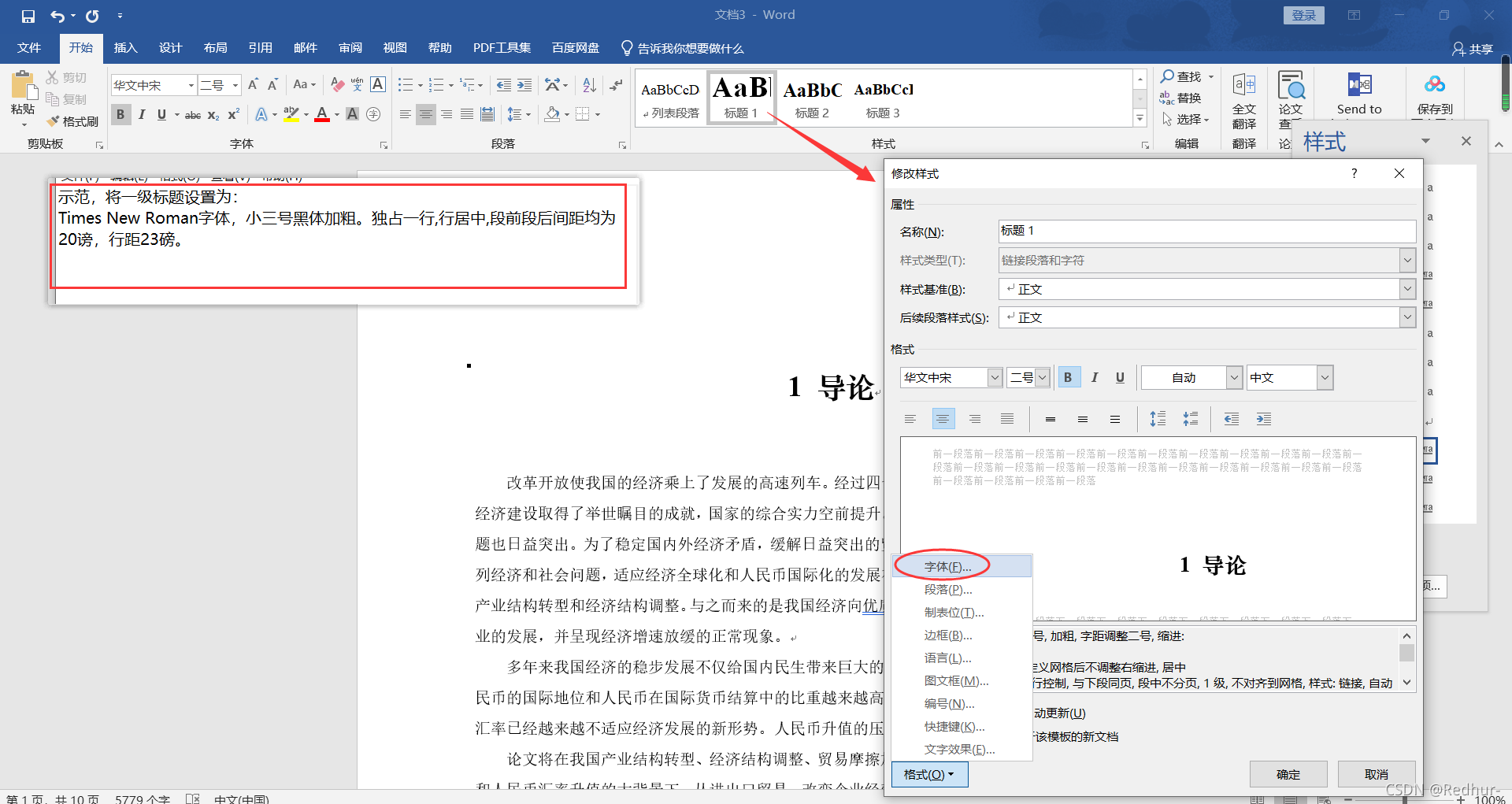
Task: Toggle Italic in ribbon font group
Action: pos(142,114)
